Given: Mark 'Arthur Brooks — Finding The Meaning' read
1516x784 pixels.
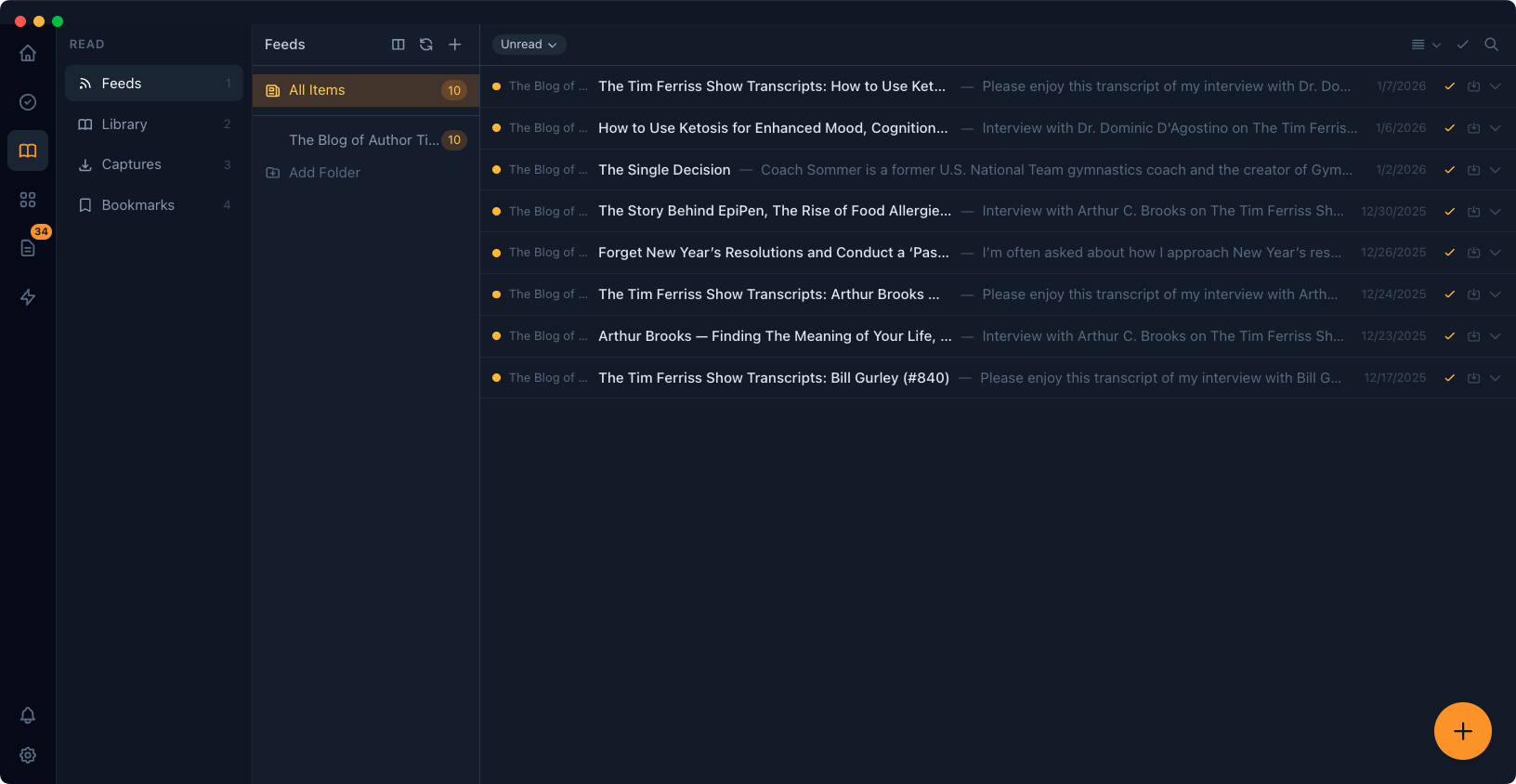Looking at the screenshot, I should pyautogui.click(x=1449, y=336).
